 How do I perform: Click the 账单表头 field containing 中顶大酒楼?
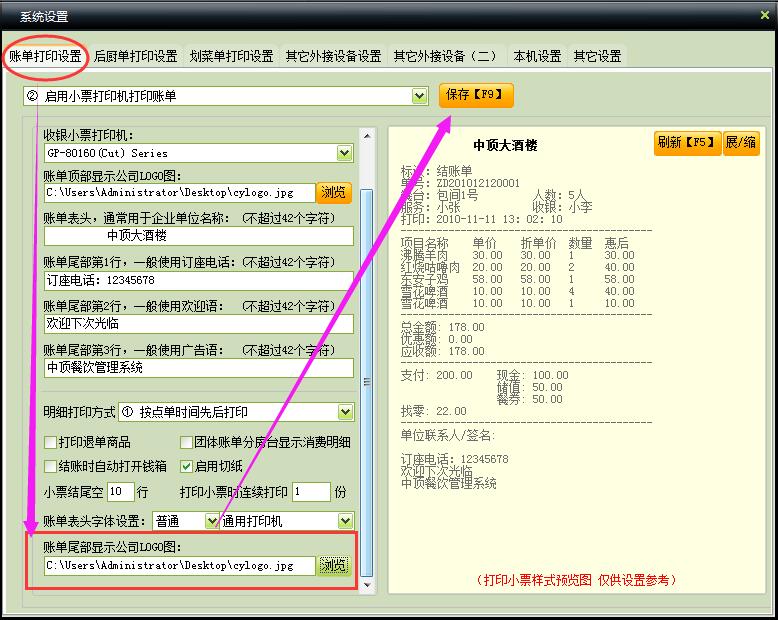(199, 236)
